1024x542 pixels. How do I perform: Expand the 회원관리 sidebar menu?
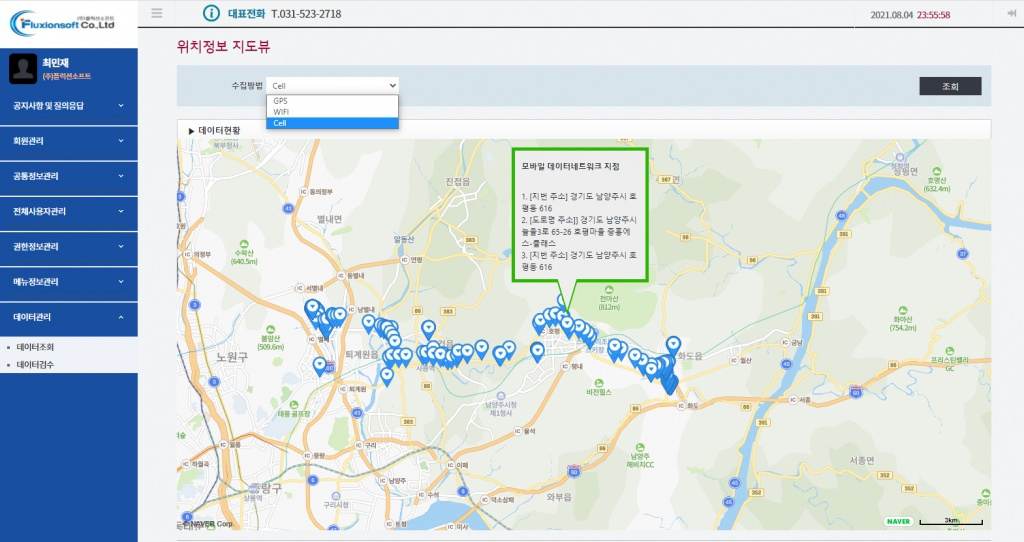tap(68, 141)
